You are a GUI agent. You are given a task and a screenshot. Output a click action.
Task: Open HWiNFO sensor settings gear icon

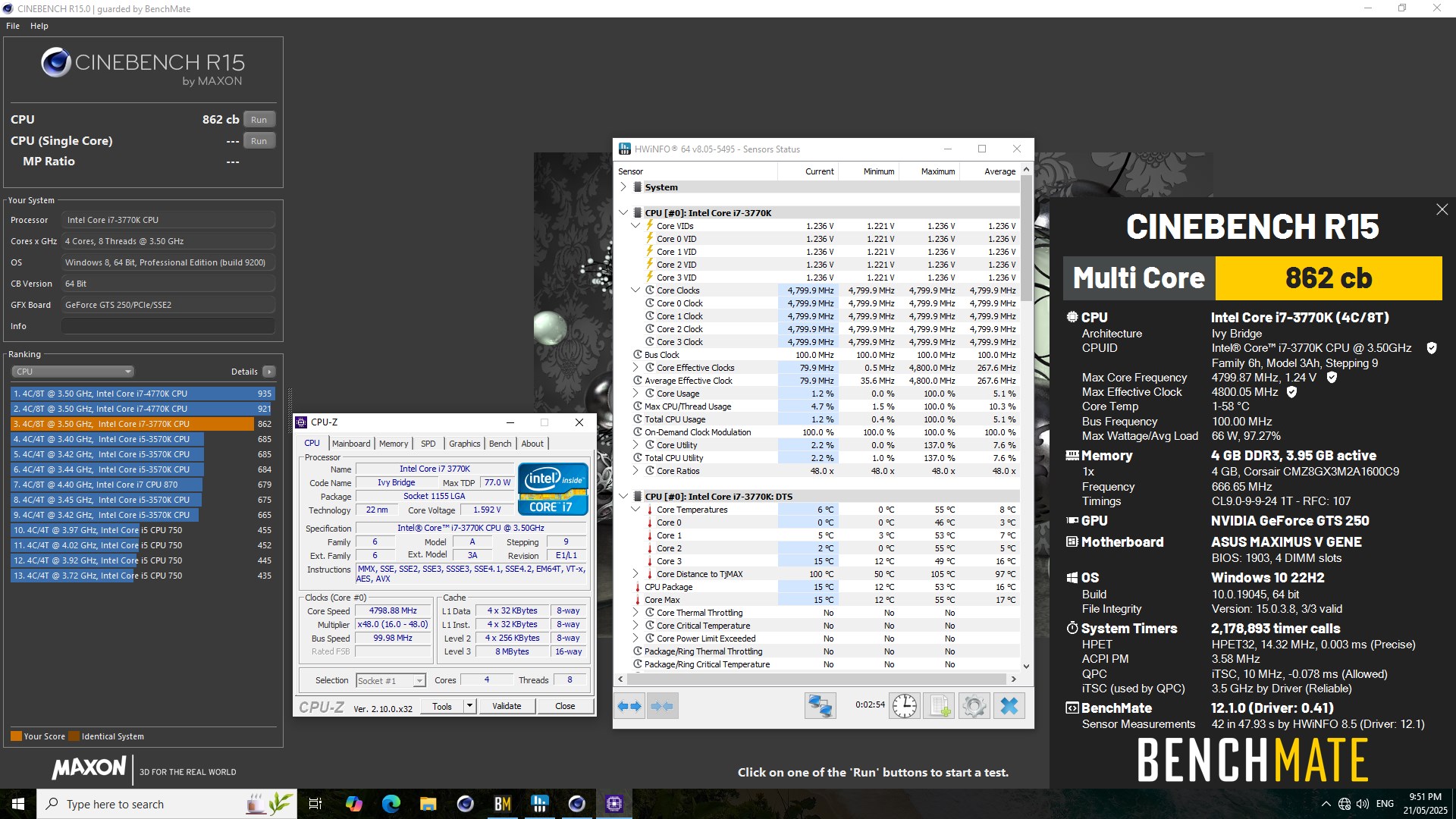(974, 706)
